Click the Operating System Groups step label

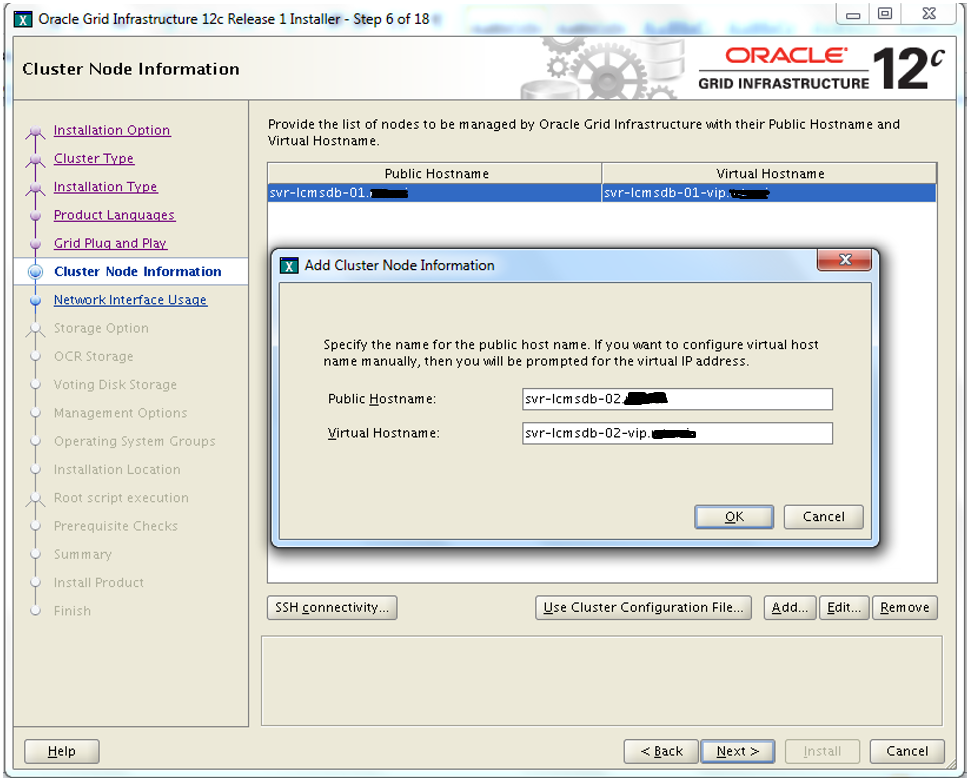point(134,441)
